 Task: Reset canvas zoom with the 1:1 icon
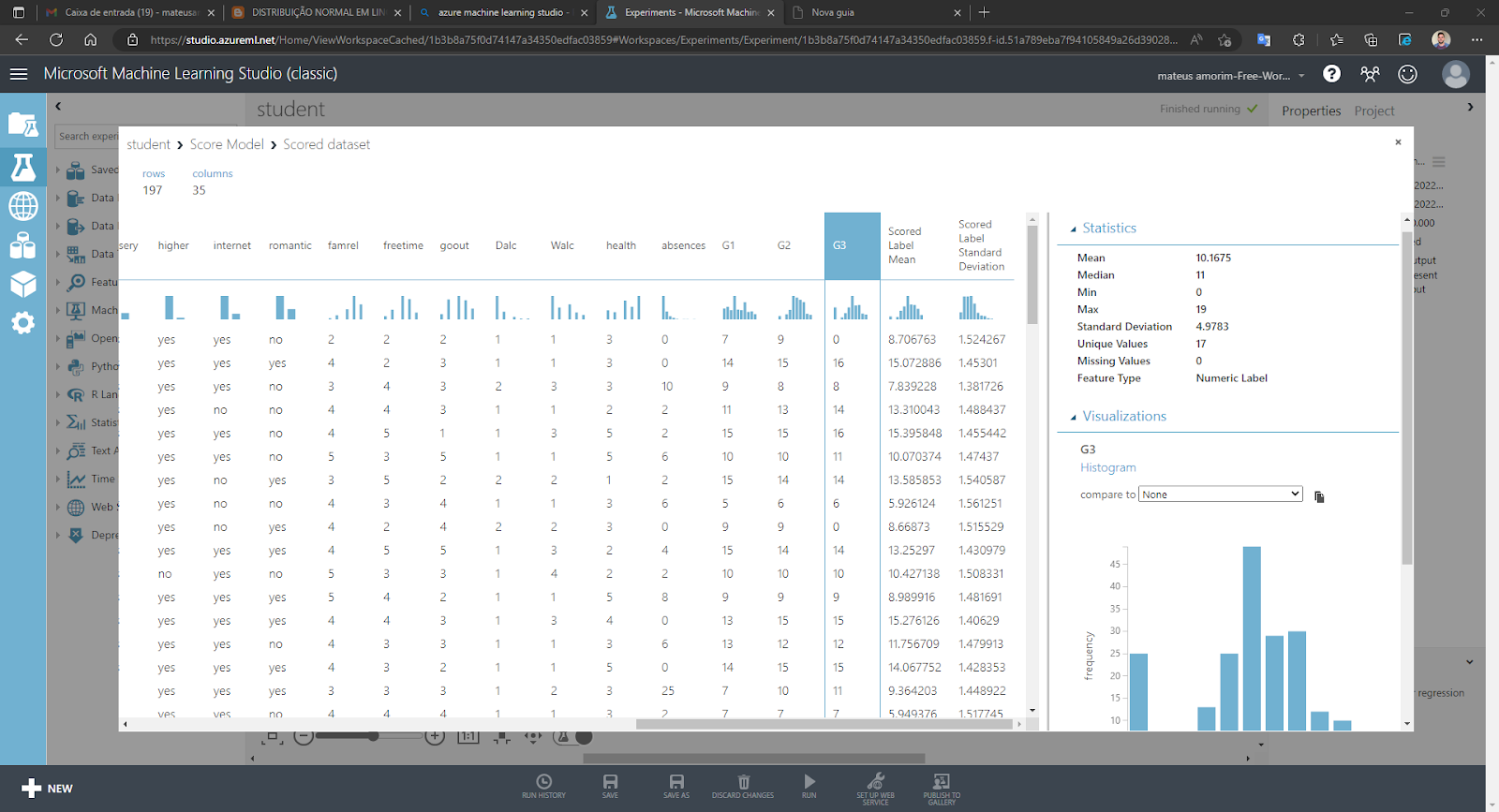click(468, 737)
